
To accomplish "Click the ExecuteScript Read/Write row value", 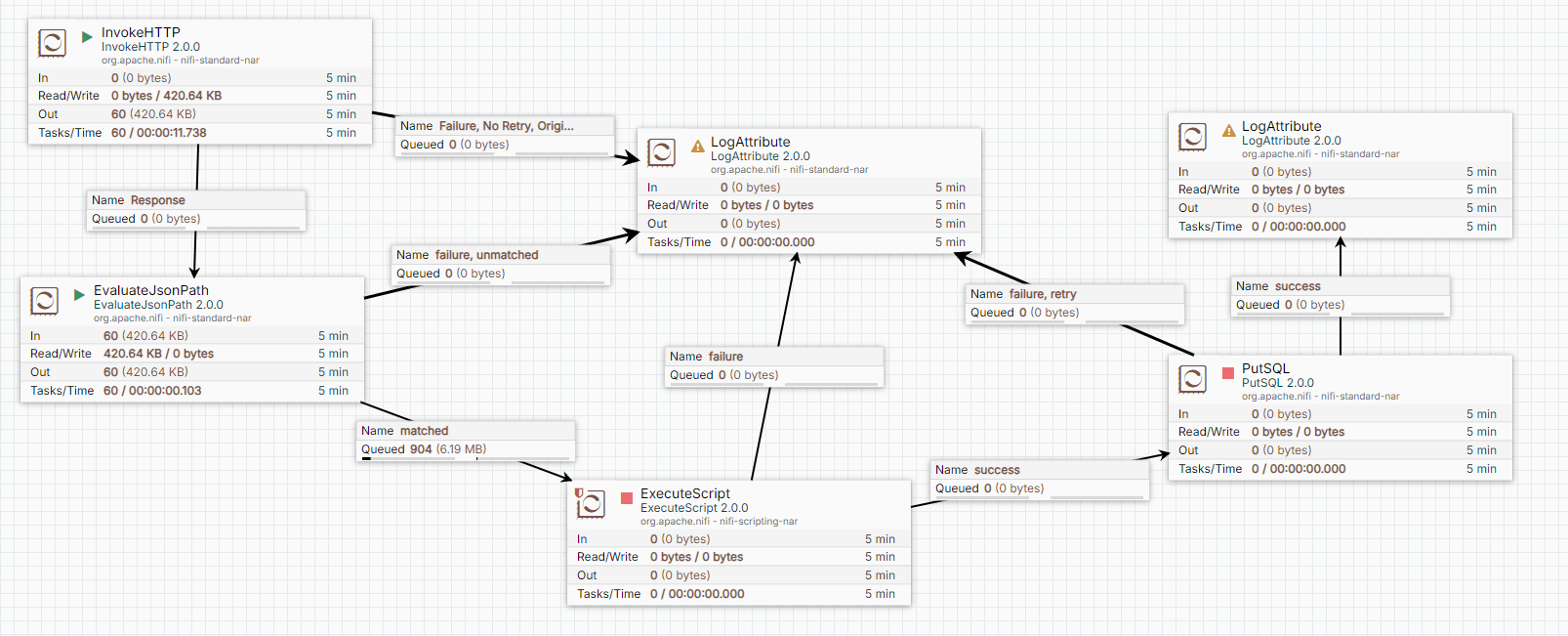I will tap(696, 557).
